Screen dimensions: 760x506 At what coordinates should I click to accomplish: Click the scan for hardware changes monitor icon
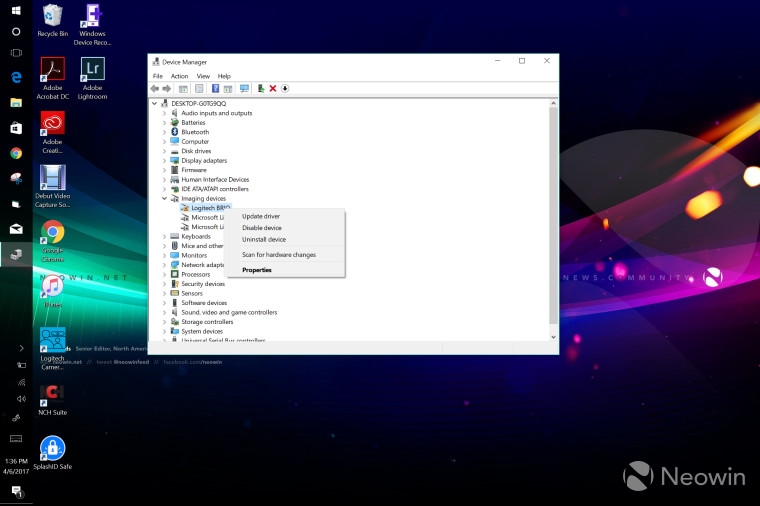point(244,88)
